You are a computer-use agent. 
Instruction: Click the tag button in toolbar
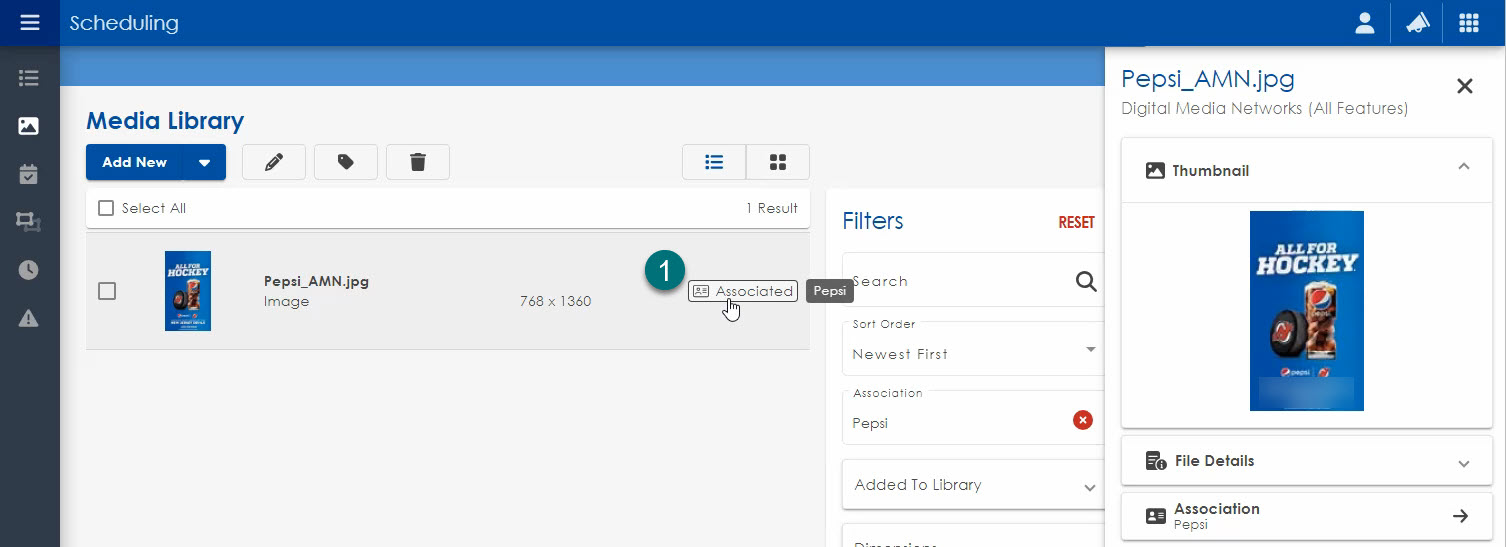coord(345,162)
